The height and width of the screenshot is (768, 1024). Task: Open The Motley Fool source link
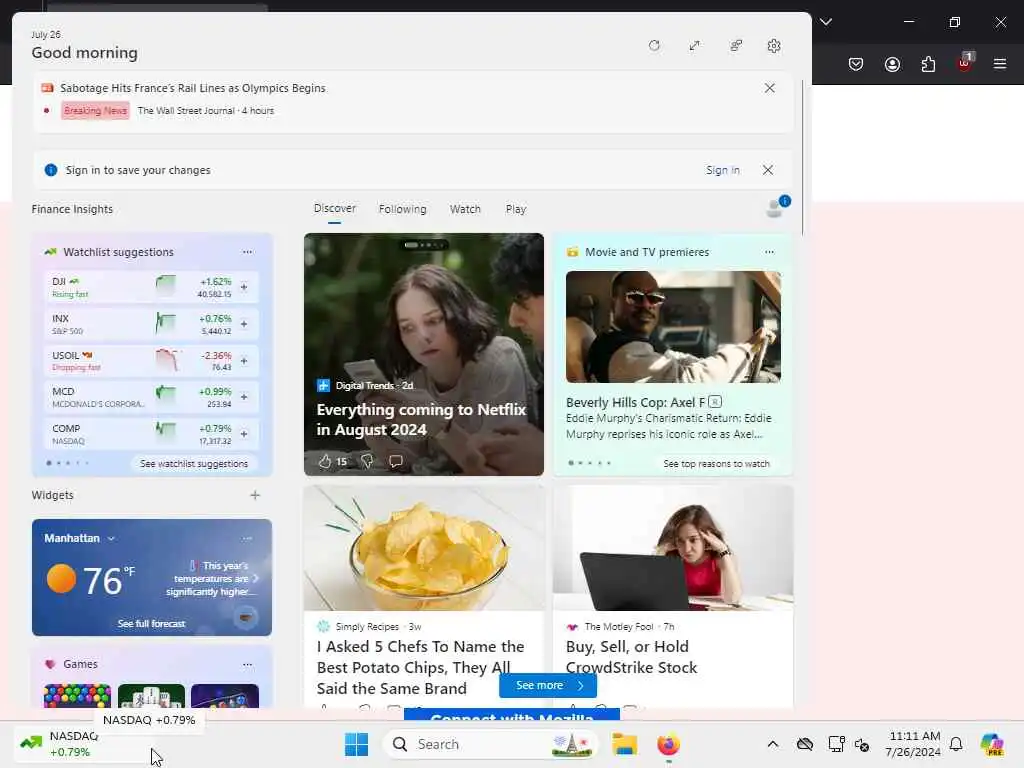tap(619, 626)
